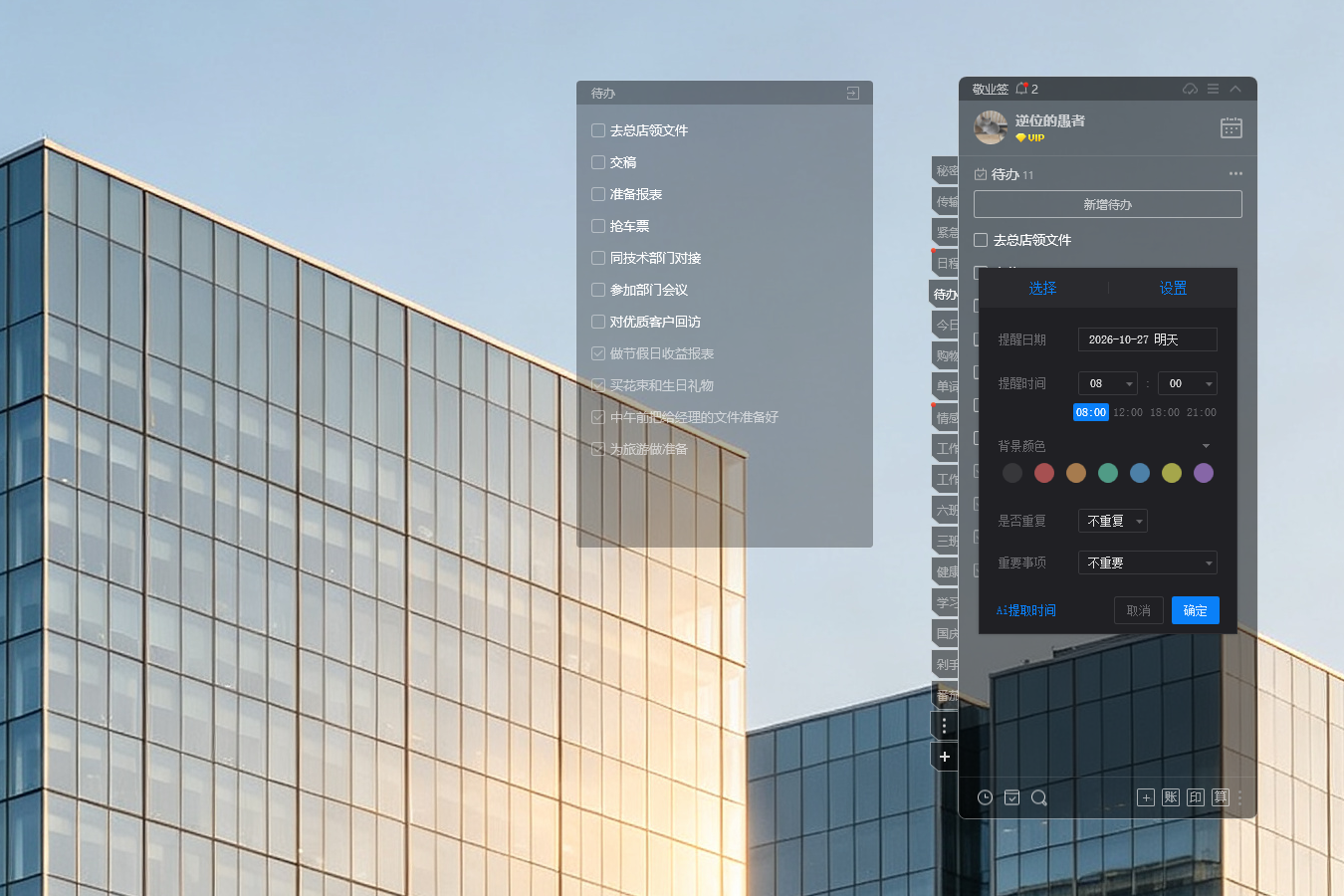The image size is (1344, 896).
Task: Pick the purple background color swatch
Action: pos(1204,473)
